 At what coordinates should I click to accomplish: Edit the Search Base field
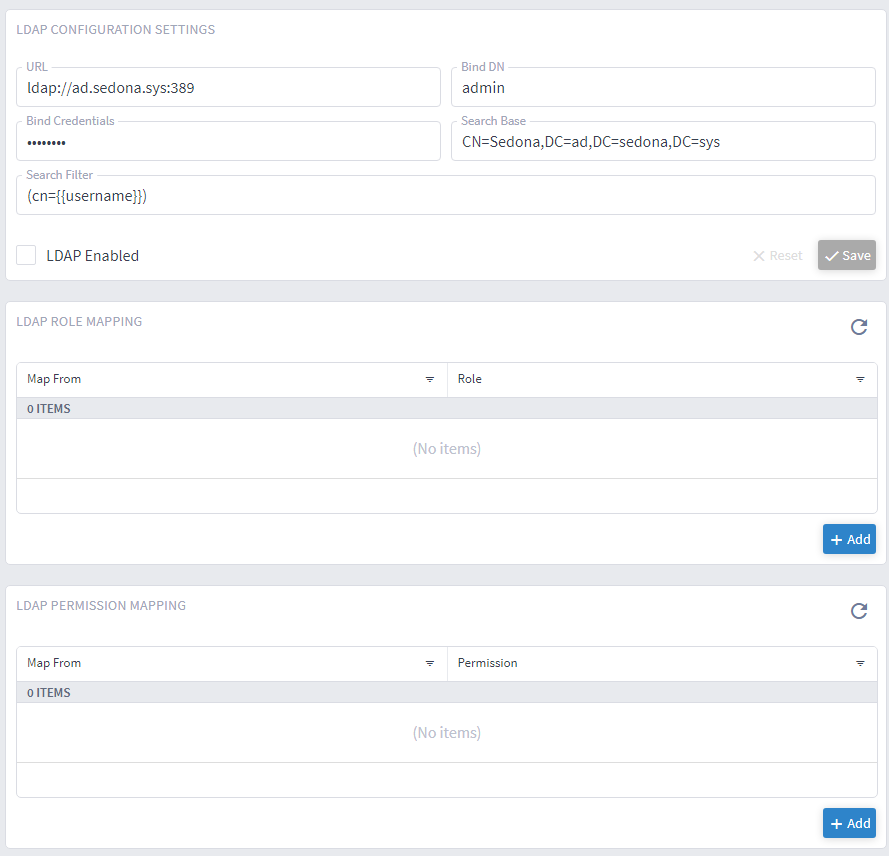point(663,142)
